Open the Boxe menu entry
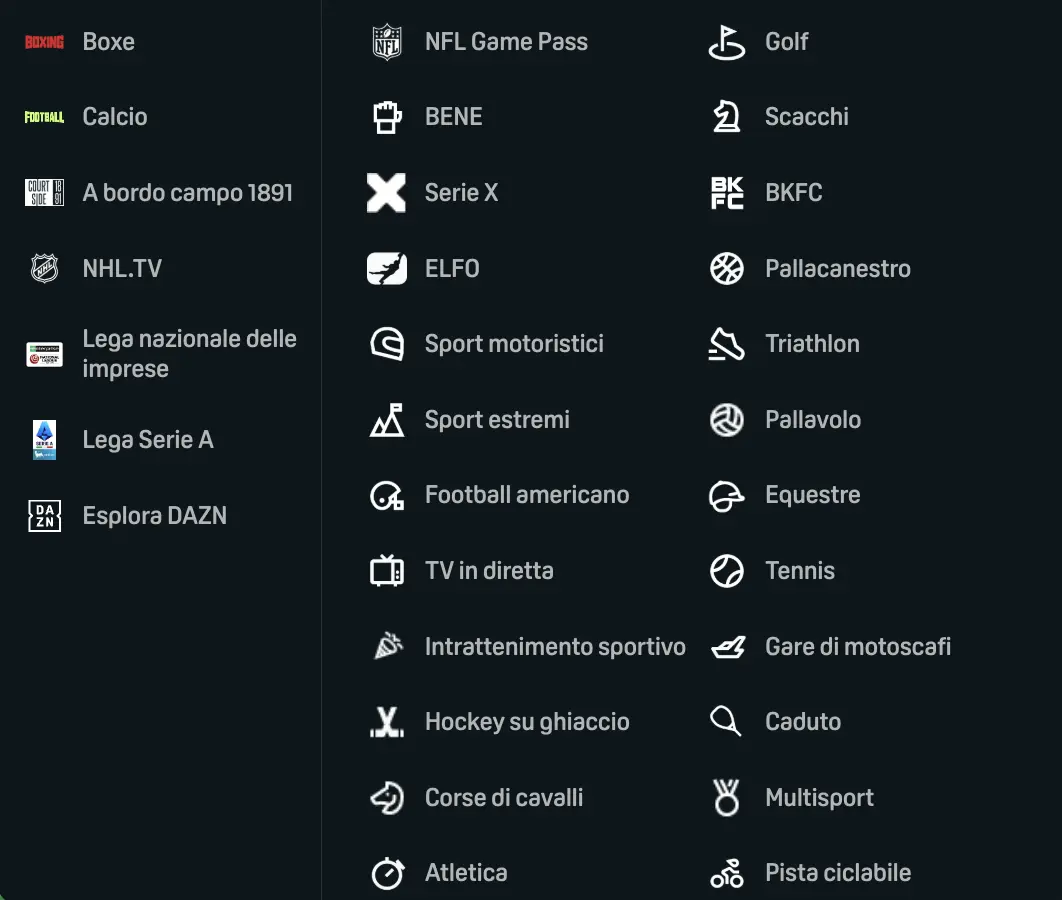The height and width of the screenshot is (900, 1062). pyautogui.click(x=108, y=42)
